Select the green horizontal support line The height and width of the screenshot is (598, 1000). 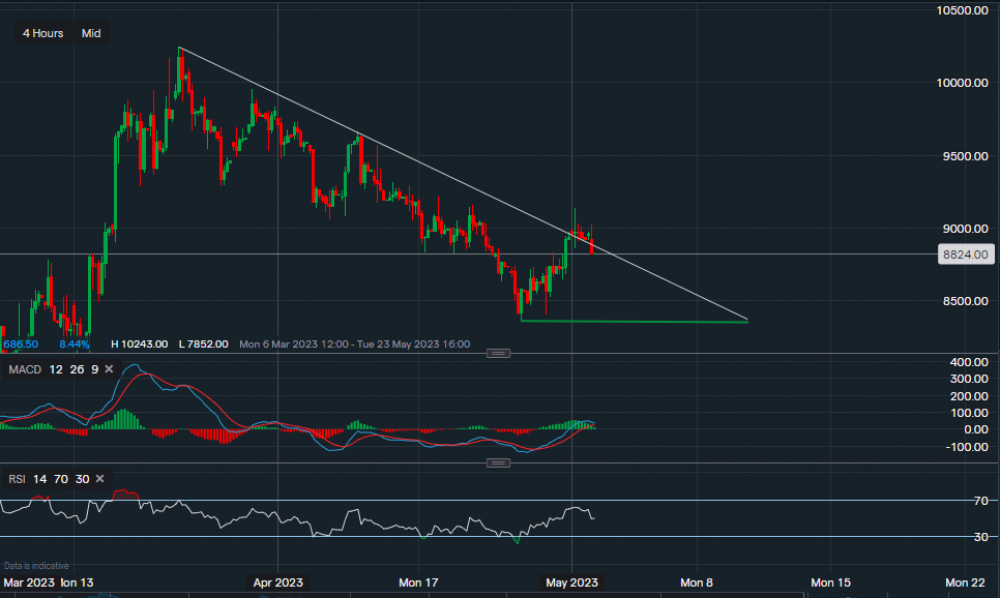640,321
